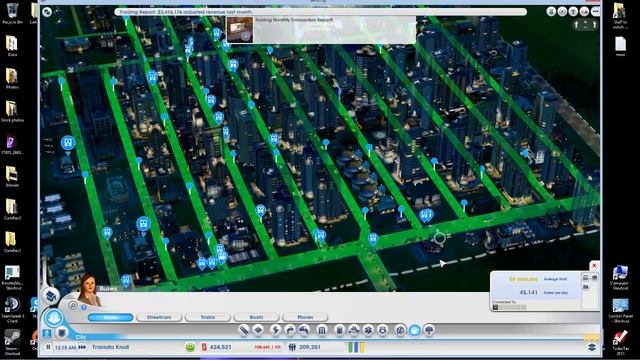Click the bulldoze tool circle

[x=51, y=296]
